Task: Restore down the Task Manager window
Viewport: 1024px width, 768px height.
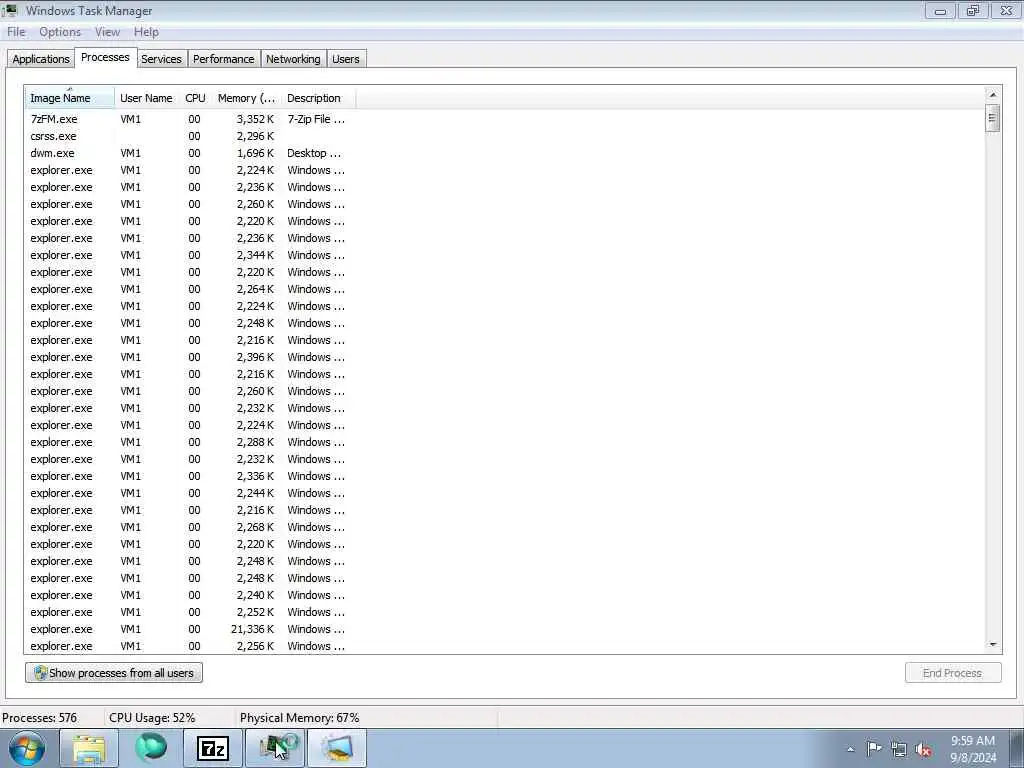Action: tap(973, 10)
